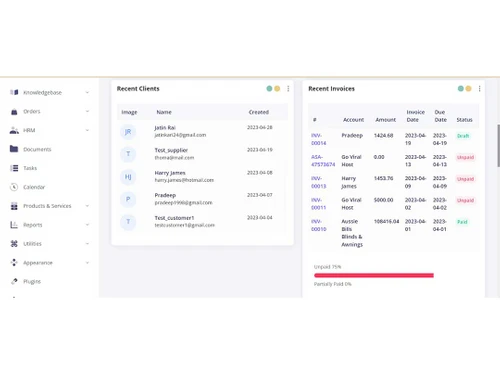Image resolution: width=500 pixels, height=375 pixels.
Task: Click the HRM people icon
Action: [14, 130]
